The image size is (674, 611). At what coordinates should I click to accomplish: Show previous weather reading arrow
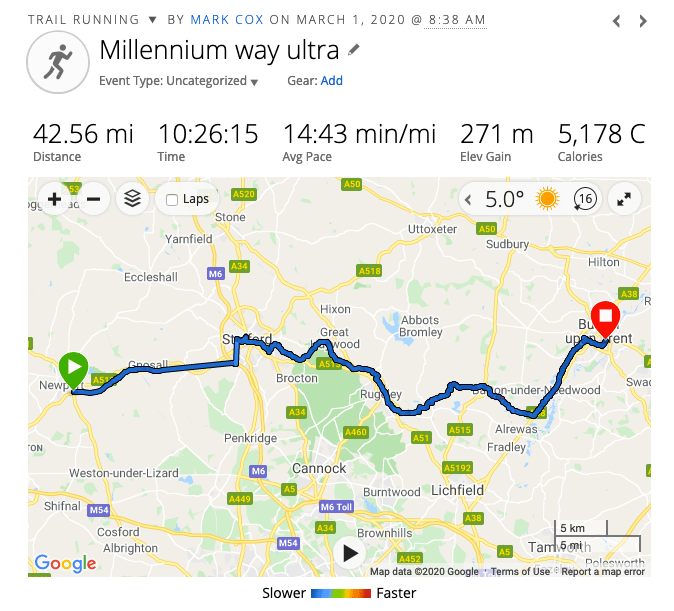pyautogui.click(x=469, y=199)
